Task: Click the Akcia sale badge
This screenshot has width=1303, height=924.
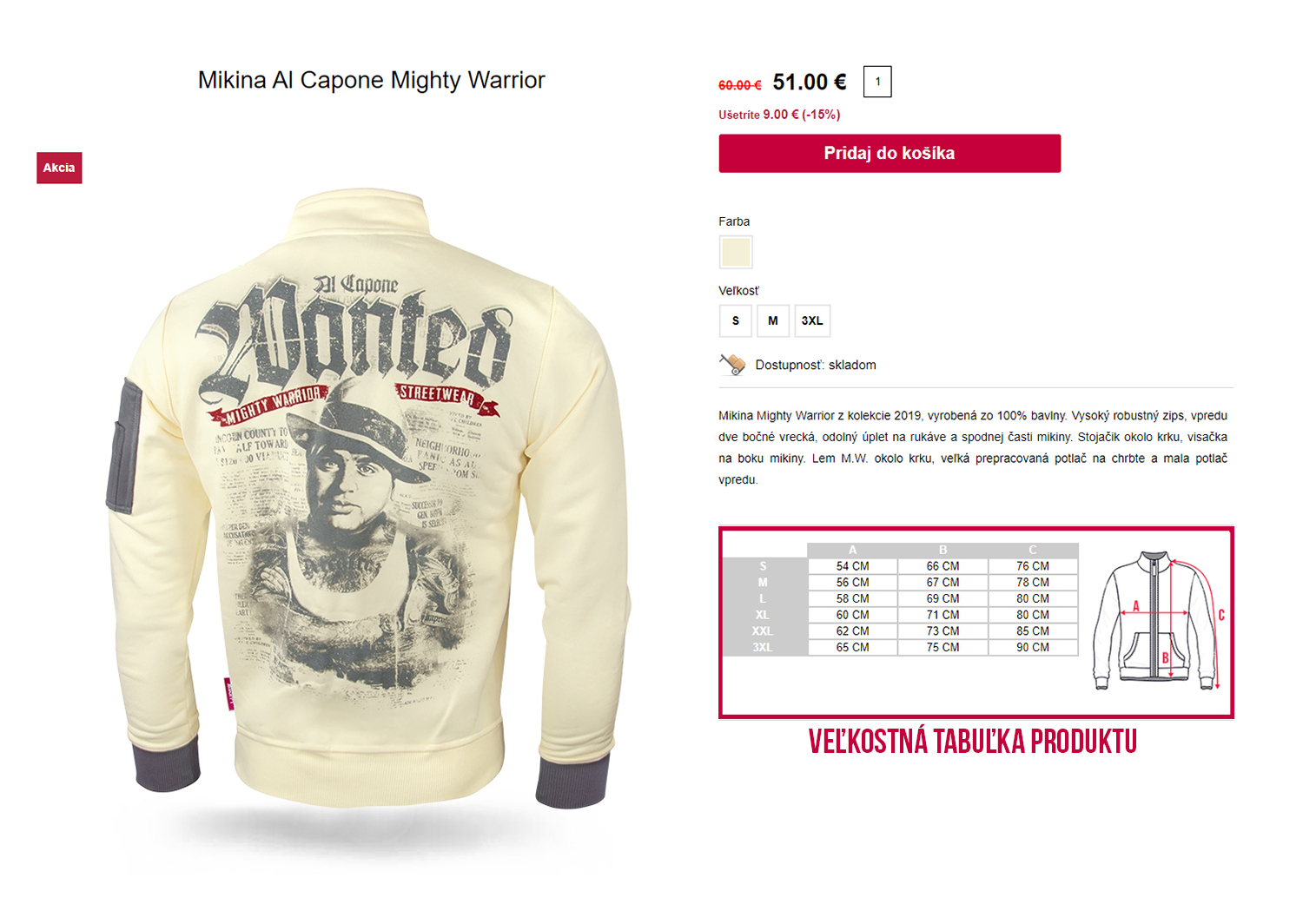Action: [59, 168]
